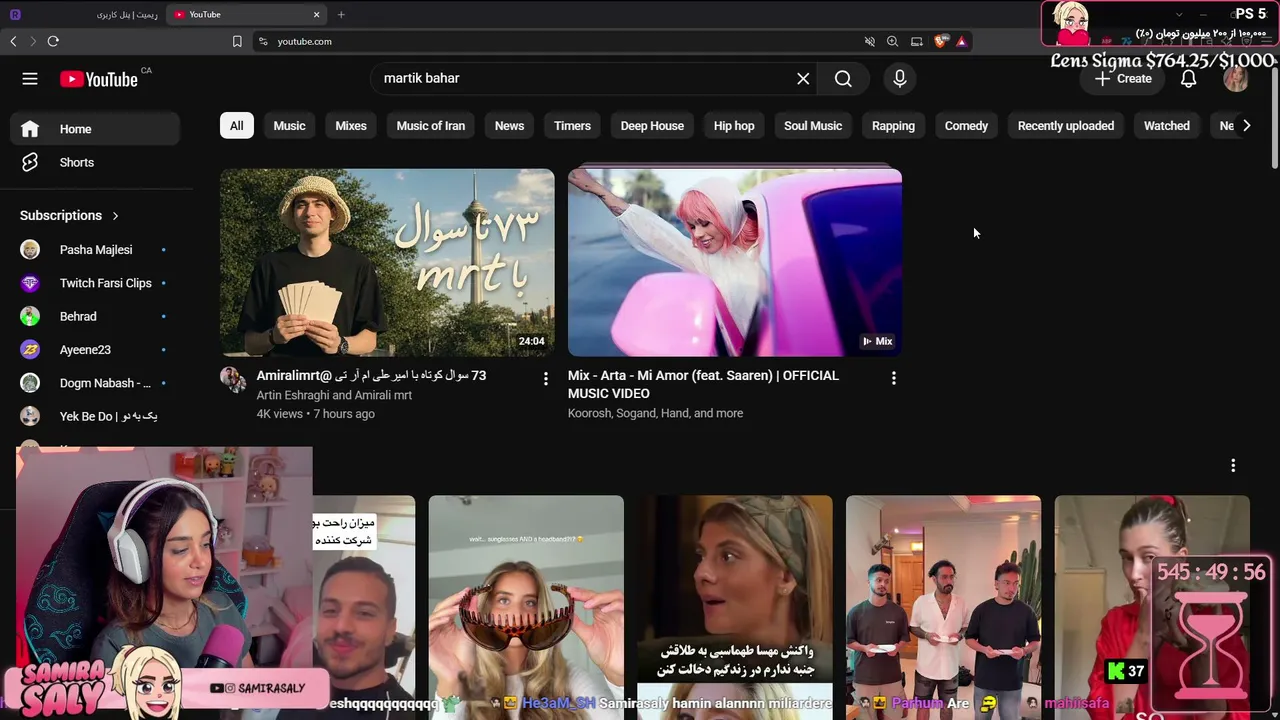Select the Soul Music filter chip

(813, 126)
